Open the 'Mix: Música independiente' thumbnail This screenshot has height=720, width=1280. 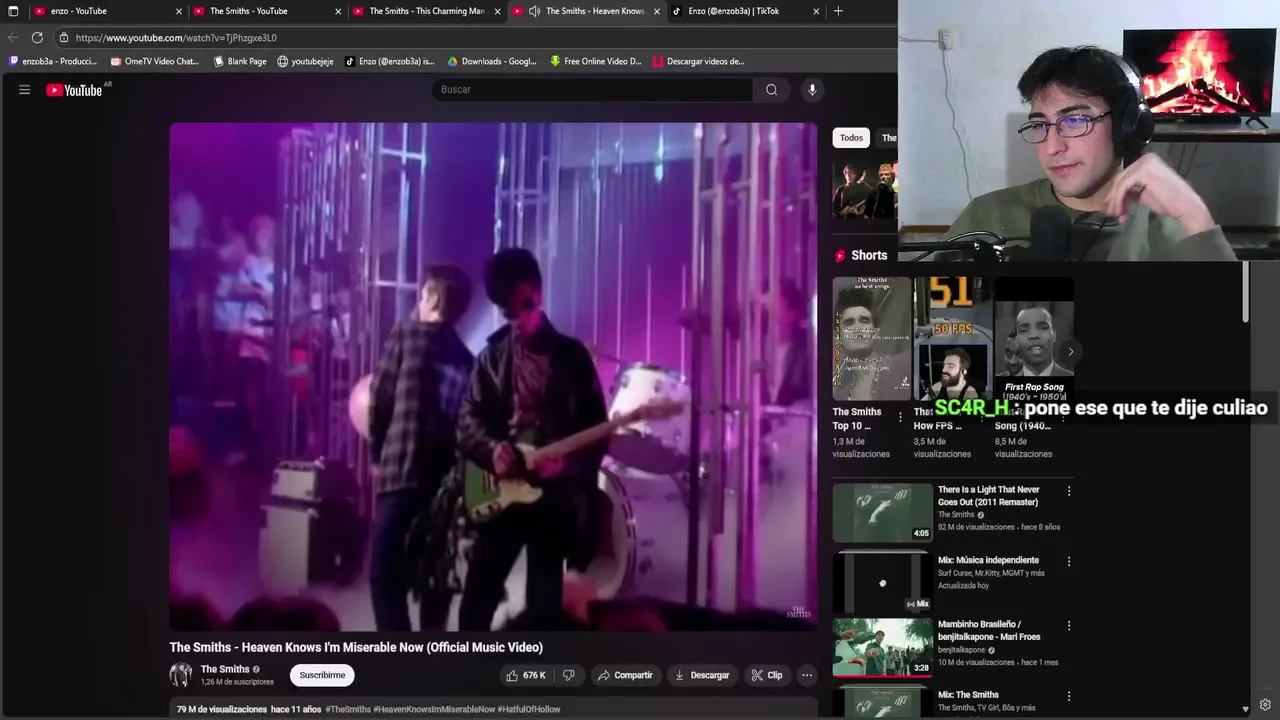(x=882, y=582)
